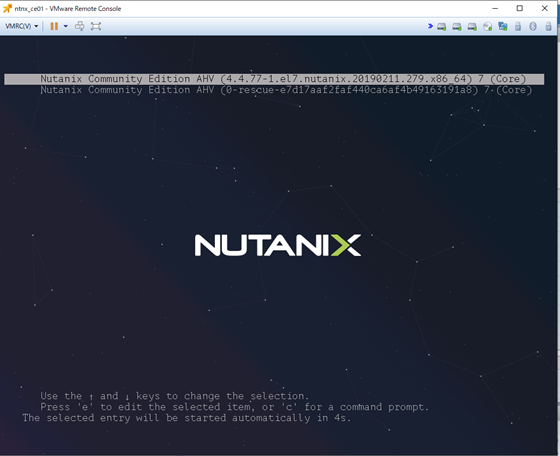Click the 'Use the ↑ and ↓ keys' hint line

[x=174, y=396]
